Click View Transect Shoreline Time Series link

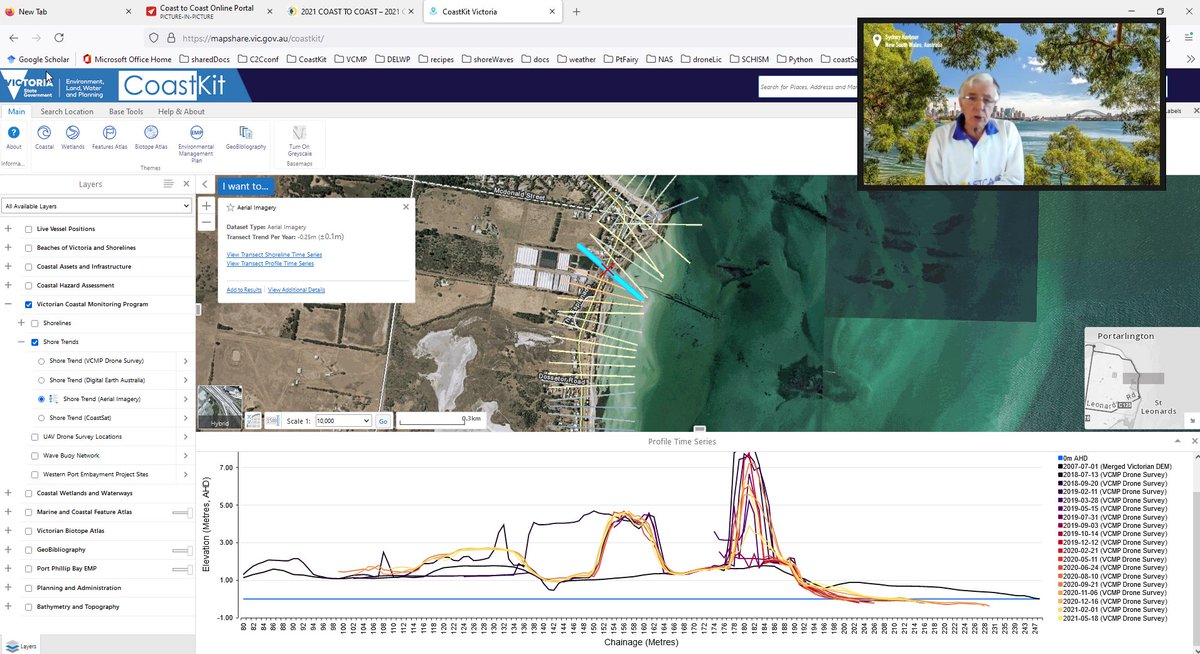274,255
